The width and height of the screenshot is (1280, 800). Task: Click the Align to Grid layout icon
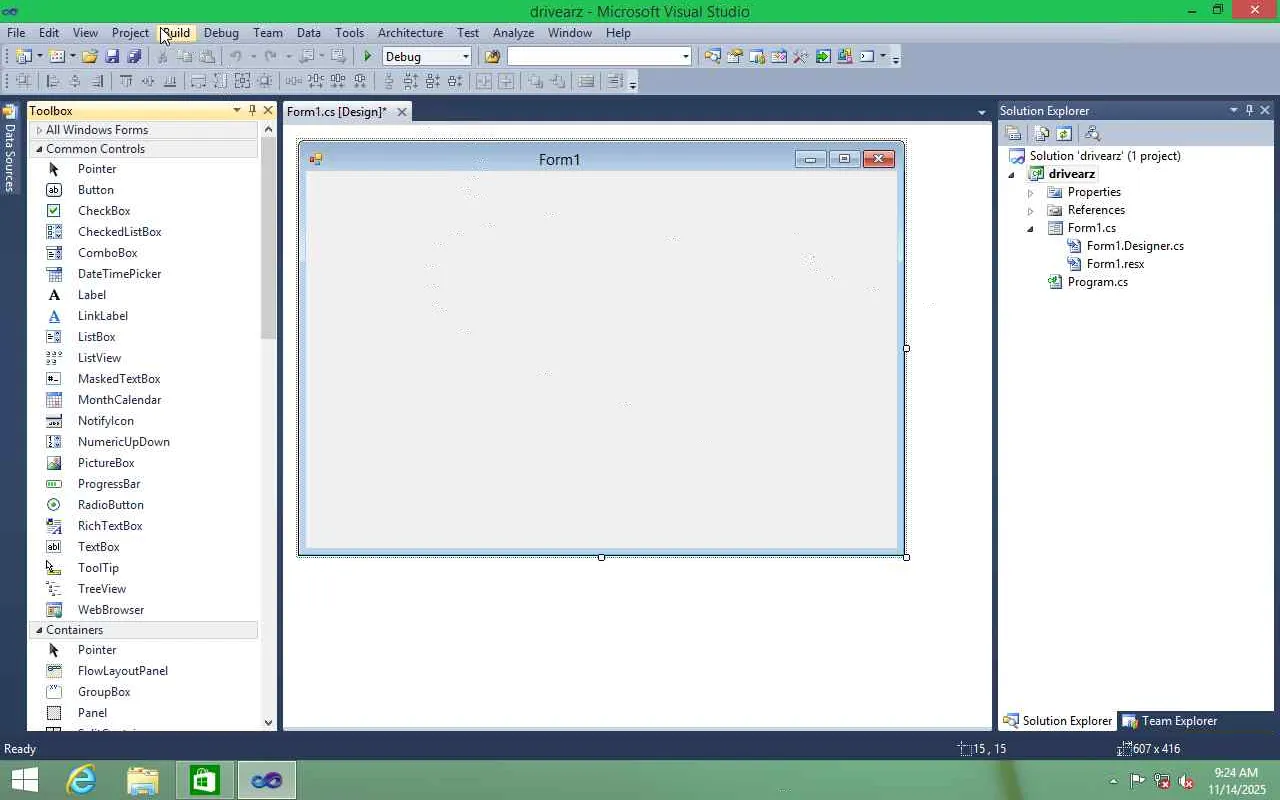point(23,82)
